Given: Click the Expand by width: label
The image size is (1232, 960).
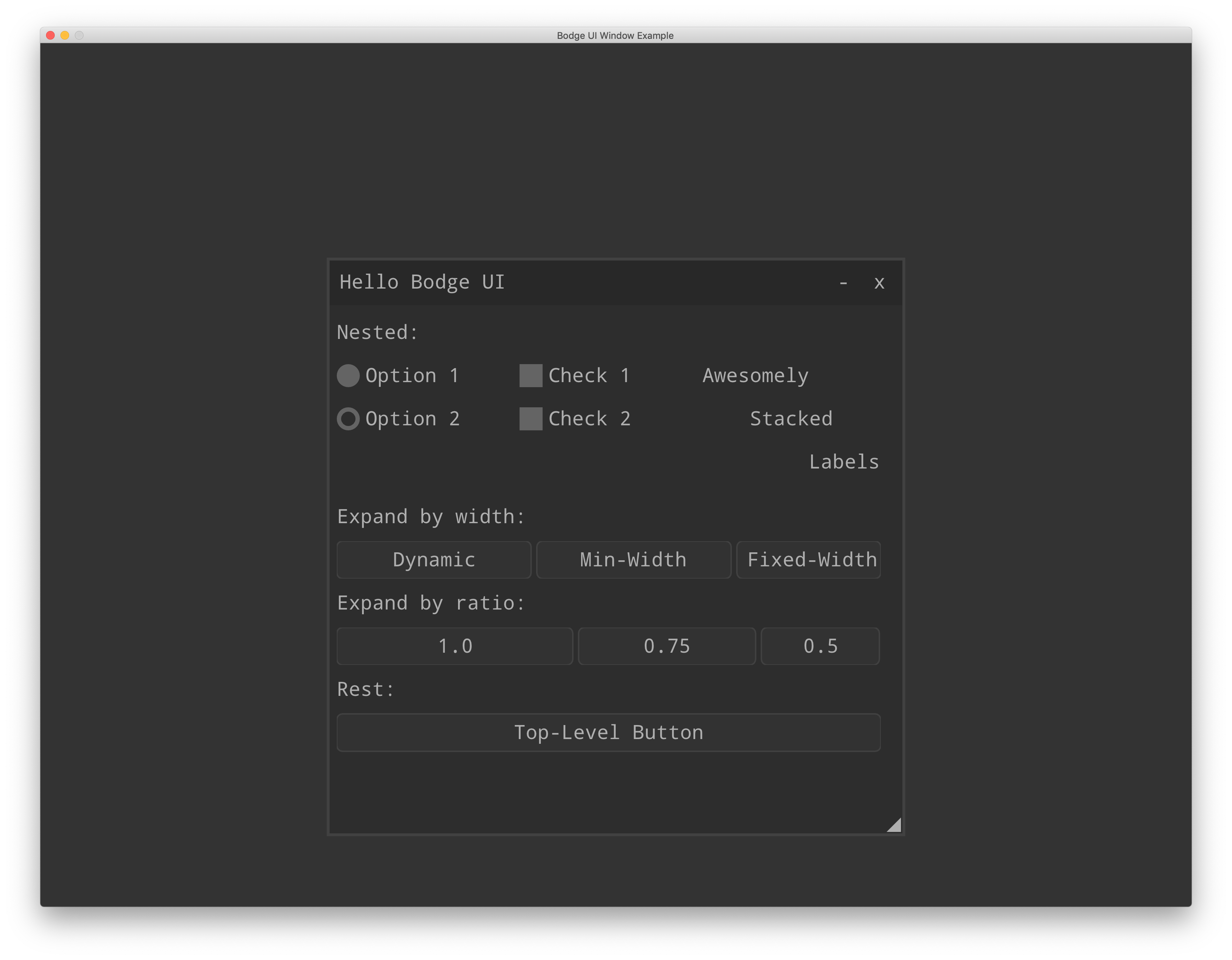Looking at the screenshot, I should 431,517.
